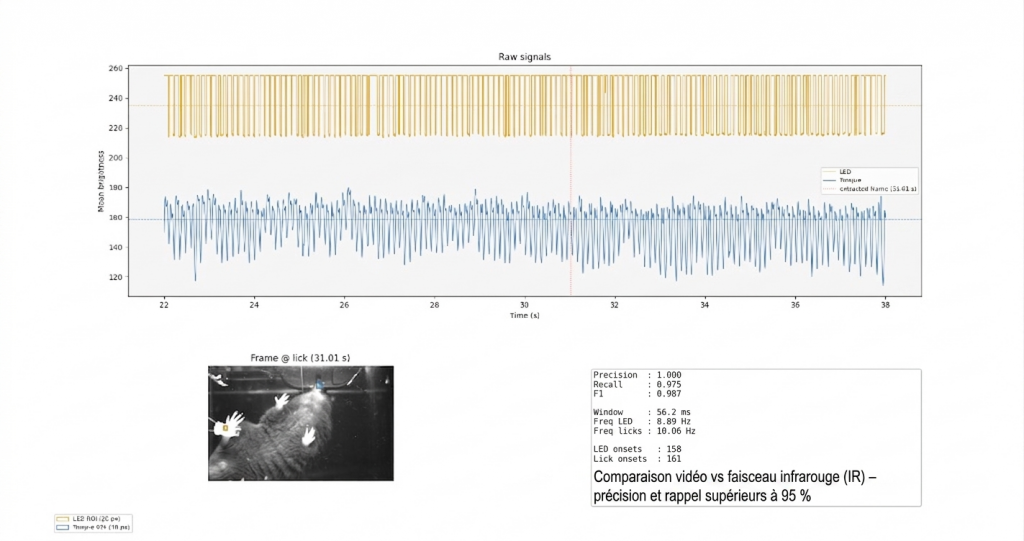The image size is (1024, 541).
Task: Click the 22 tick on time axis
Action: tap(164, 305)
